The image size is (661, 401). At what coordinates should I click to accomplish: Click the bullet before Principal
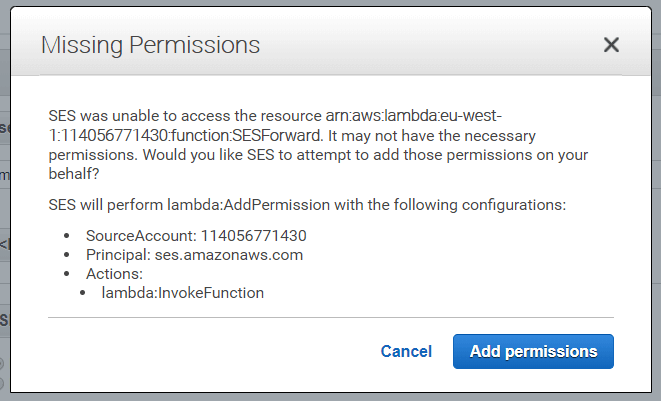[x=66, y=255]
